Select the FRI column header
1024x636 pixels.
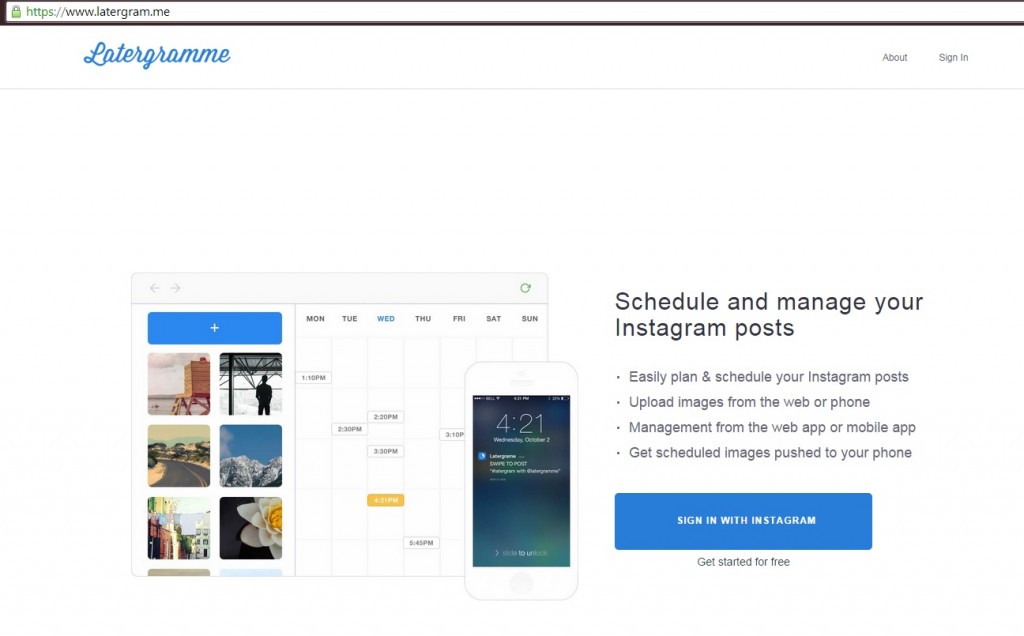click(x=459, y=319)
